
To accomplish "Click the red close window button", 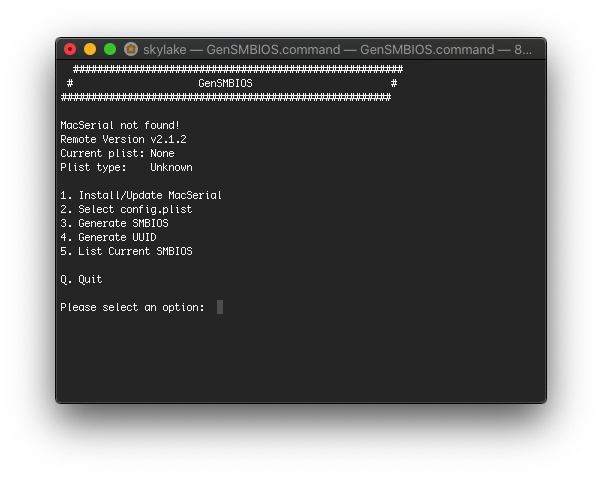I will (70, 48).
